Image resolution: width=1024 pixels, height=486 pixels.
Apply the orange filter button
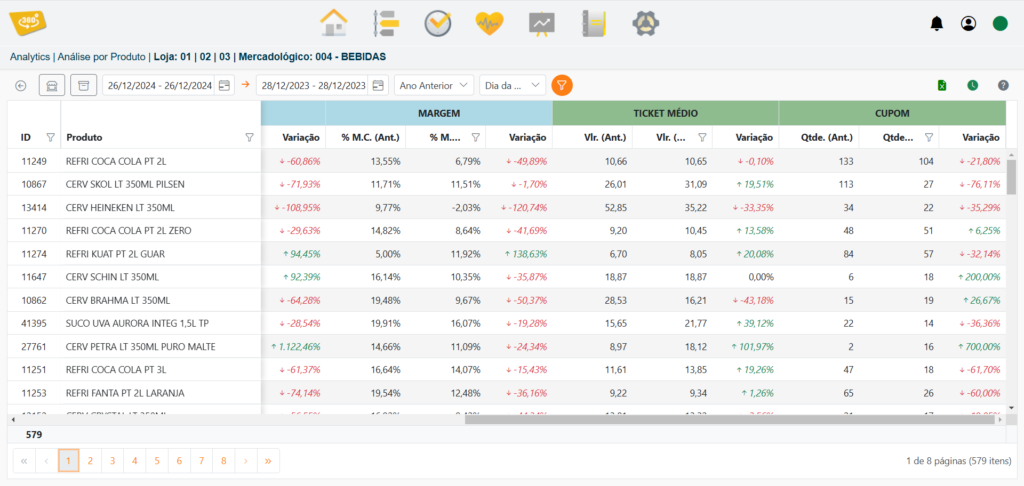(x=562, y=85)
